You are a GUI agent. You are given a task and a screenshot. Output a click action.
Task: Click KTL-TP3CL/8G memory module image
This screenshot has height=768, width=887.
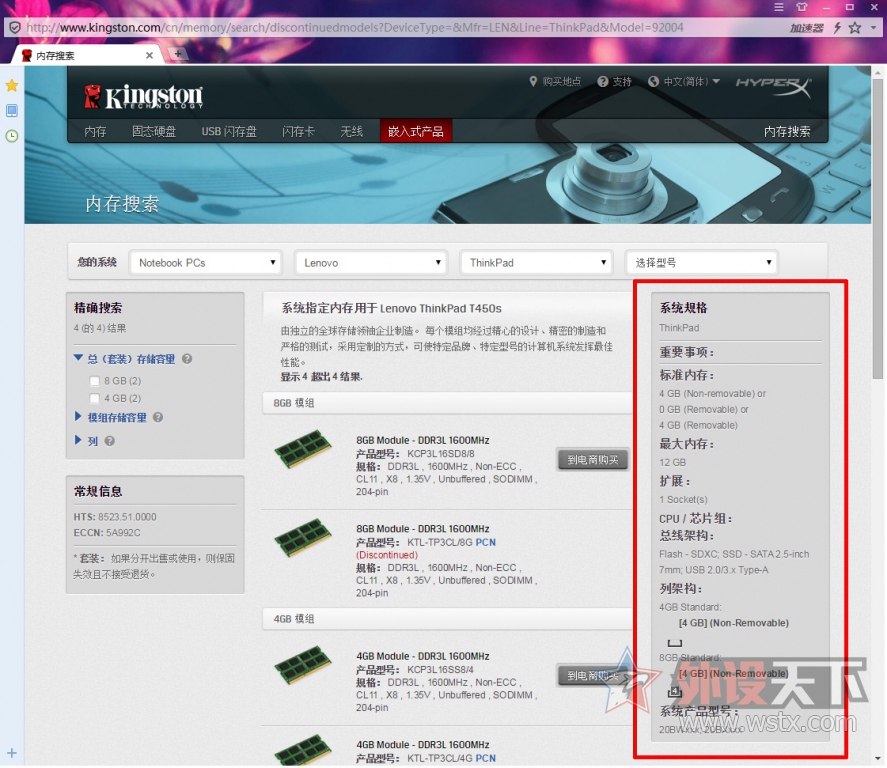tap(303, 537)
